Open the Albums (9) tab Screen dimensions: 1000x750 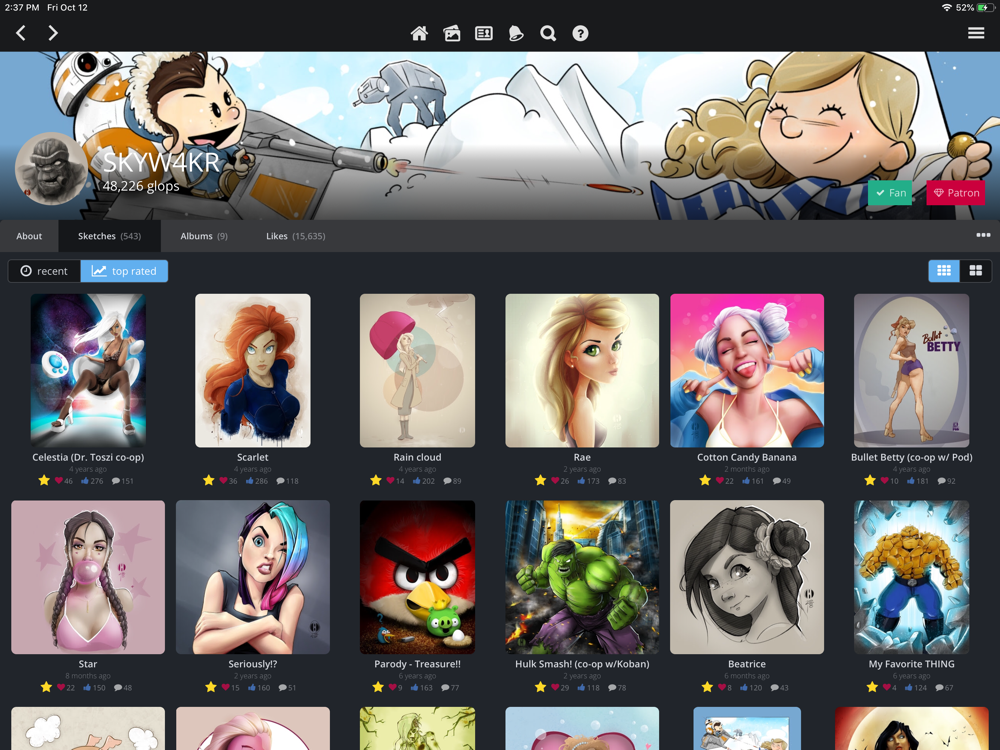[x=204, y=236]
